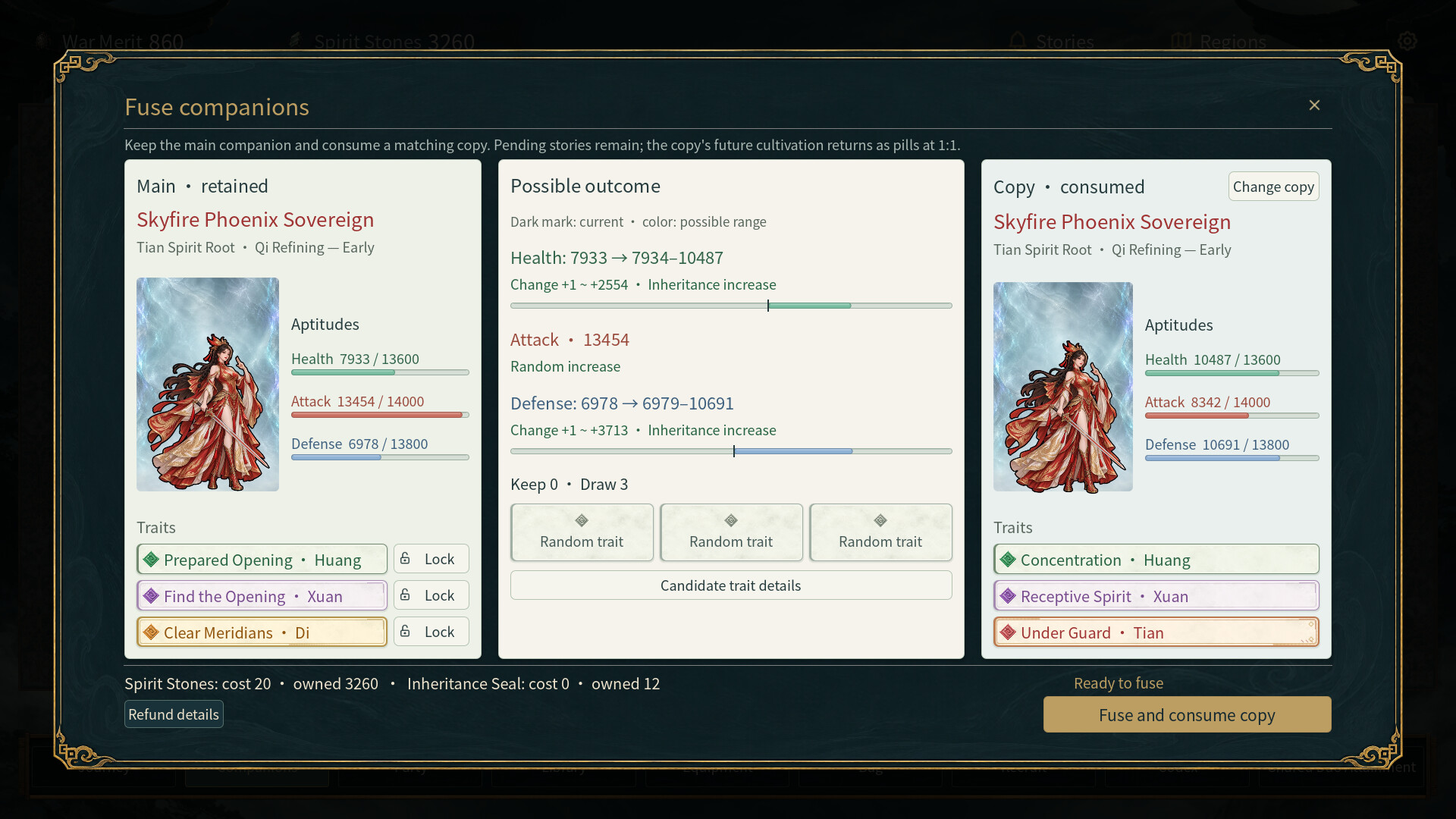Select the Prepared Opening Huang trait row

pos(262,560)
